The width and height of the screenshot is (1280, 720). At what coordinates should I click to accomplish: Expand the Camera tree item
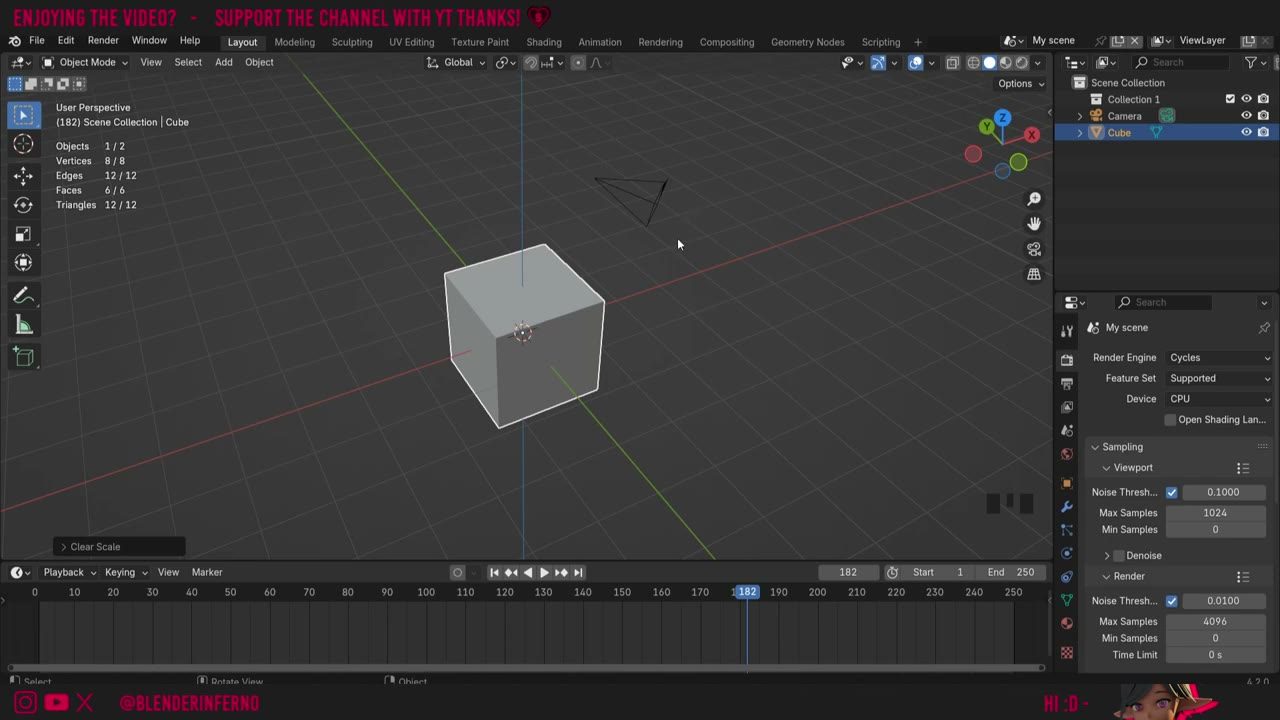[1080, 116]
